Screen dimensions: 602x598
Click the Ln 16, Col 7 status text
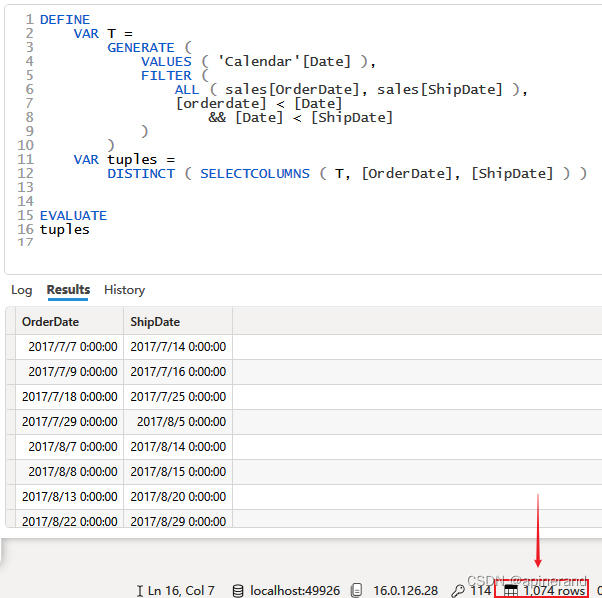pyautogui.click(x=181, y=591)
